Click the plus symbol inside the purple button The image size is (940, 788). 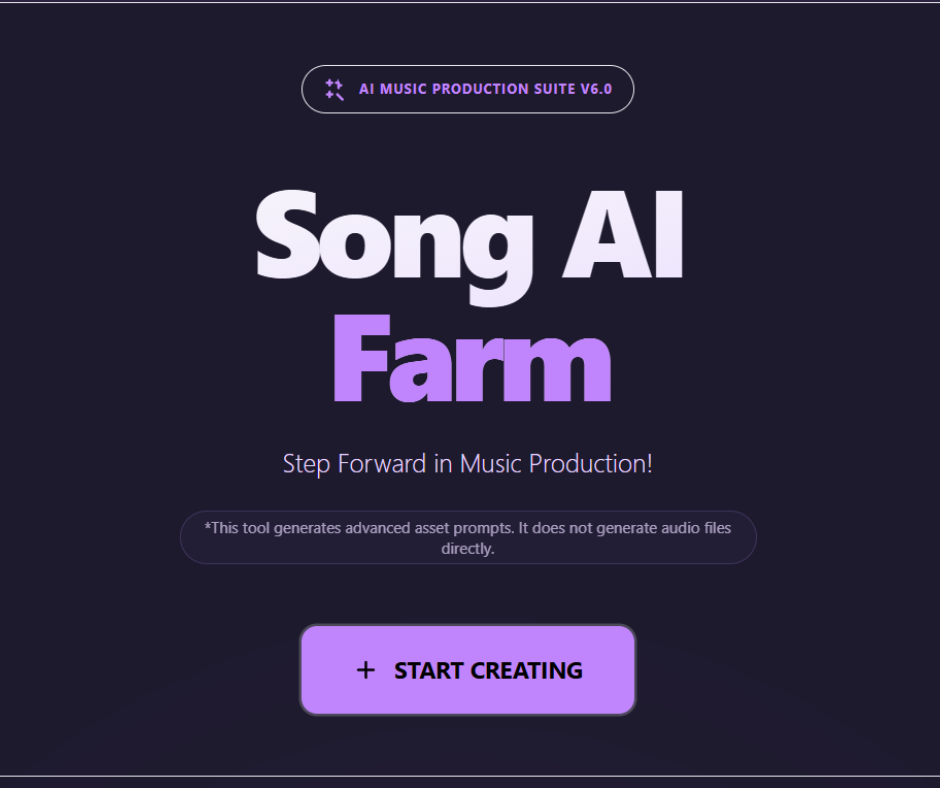(x=367, y=670)
